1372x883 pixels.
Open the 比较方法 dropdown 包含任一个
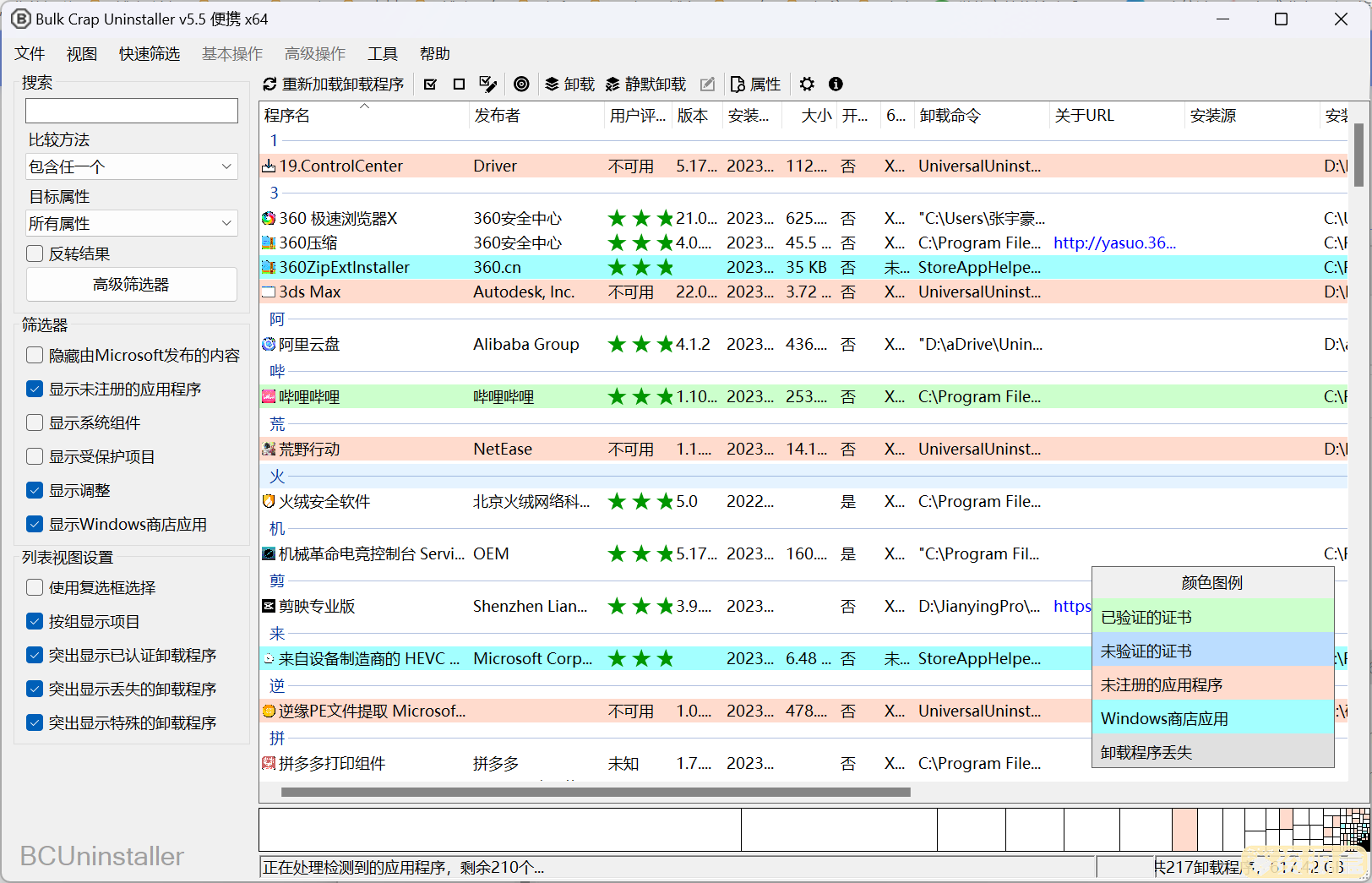(132, 166)
